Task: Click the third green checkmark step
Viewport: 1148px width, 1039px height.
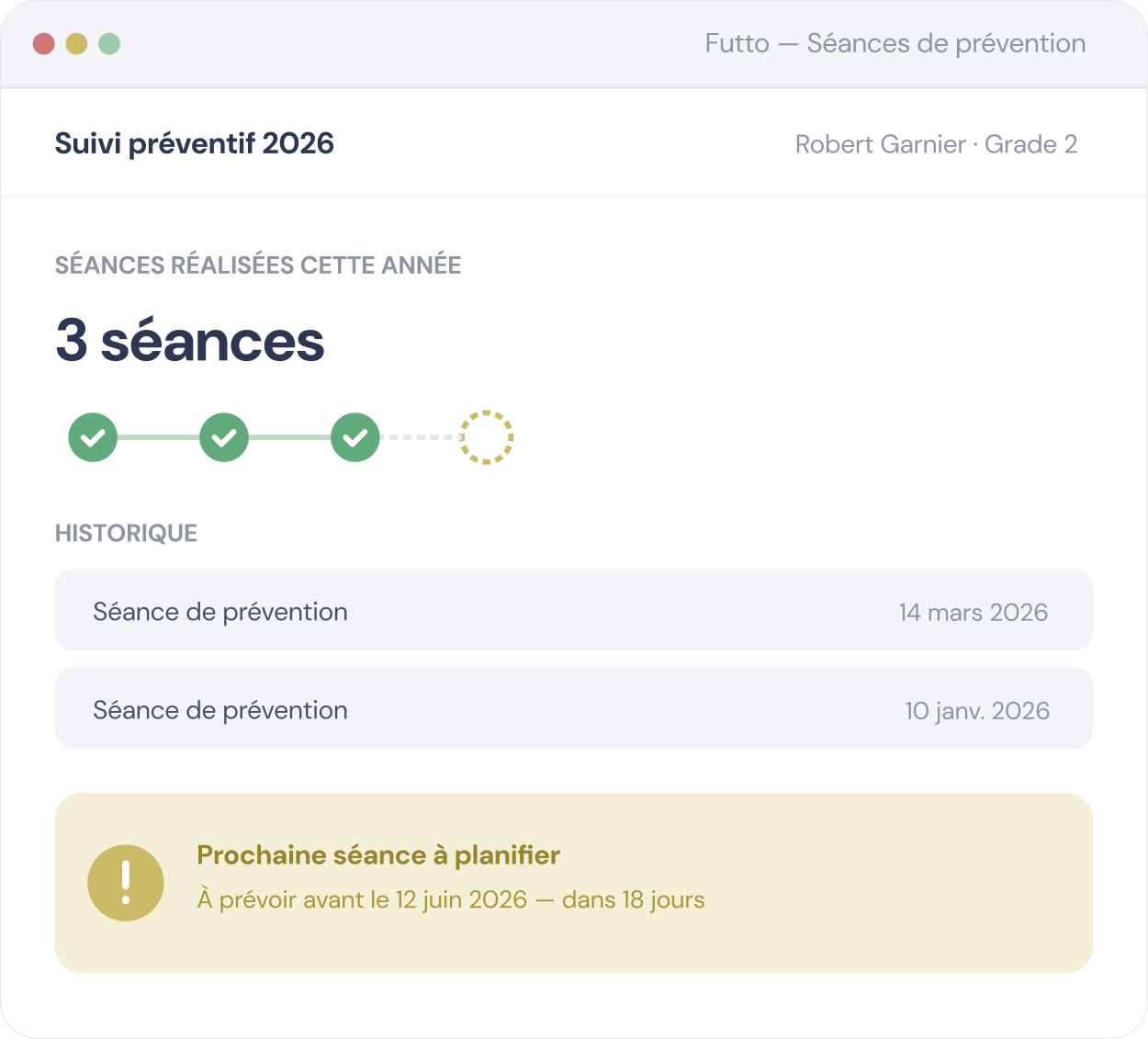Action: pyautogui.click(x=355, y=437)
